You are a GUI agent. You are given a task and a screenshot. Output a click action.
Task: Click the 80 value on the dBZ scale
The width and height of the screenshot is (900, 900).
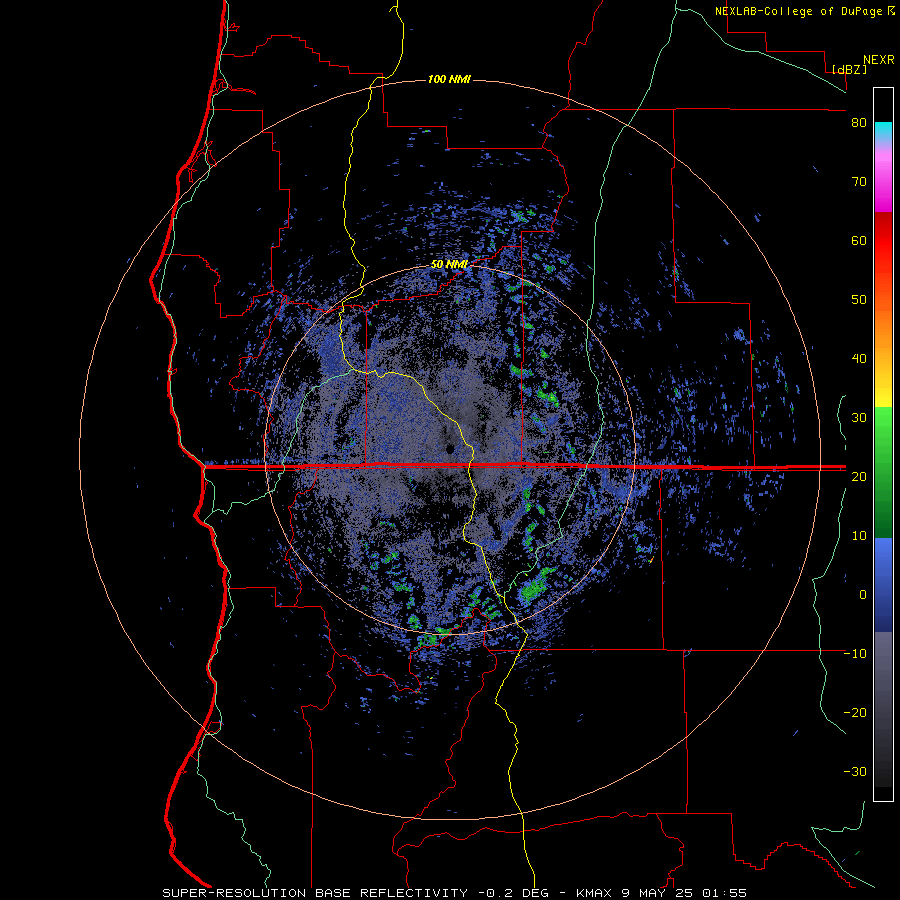click(x=859, y=123)
